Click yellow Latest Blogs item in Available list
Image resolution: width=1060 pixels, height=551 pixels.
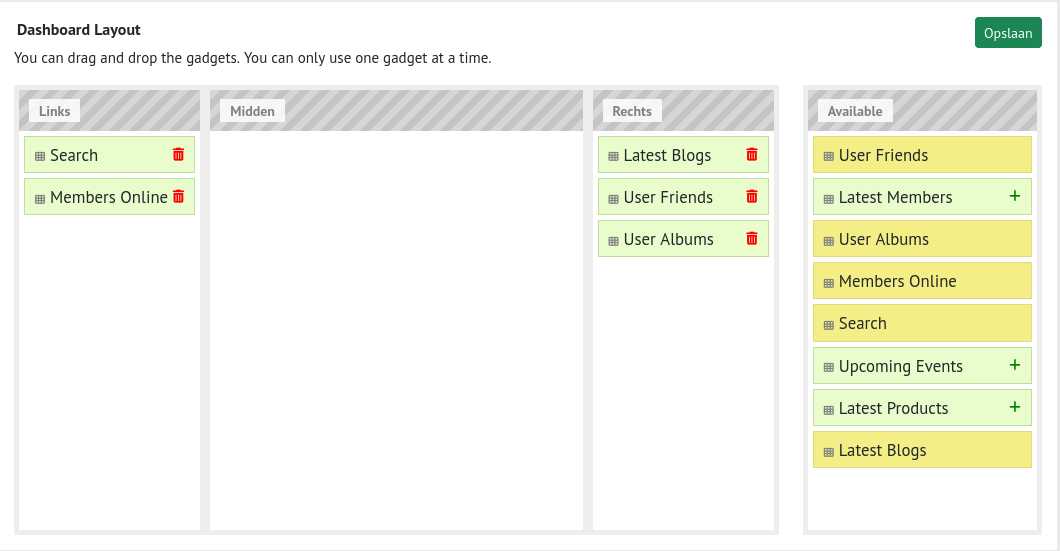point(922,450)
